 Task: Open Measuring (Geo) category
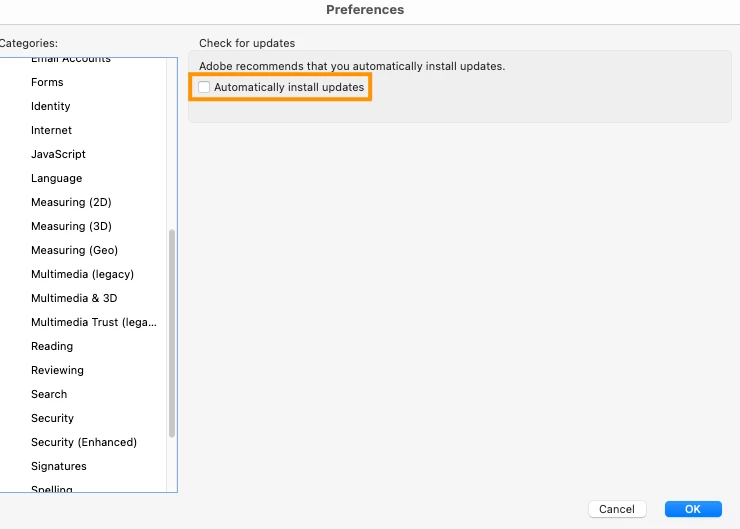(x=74, y=250)
